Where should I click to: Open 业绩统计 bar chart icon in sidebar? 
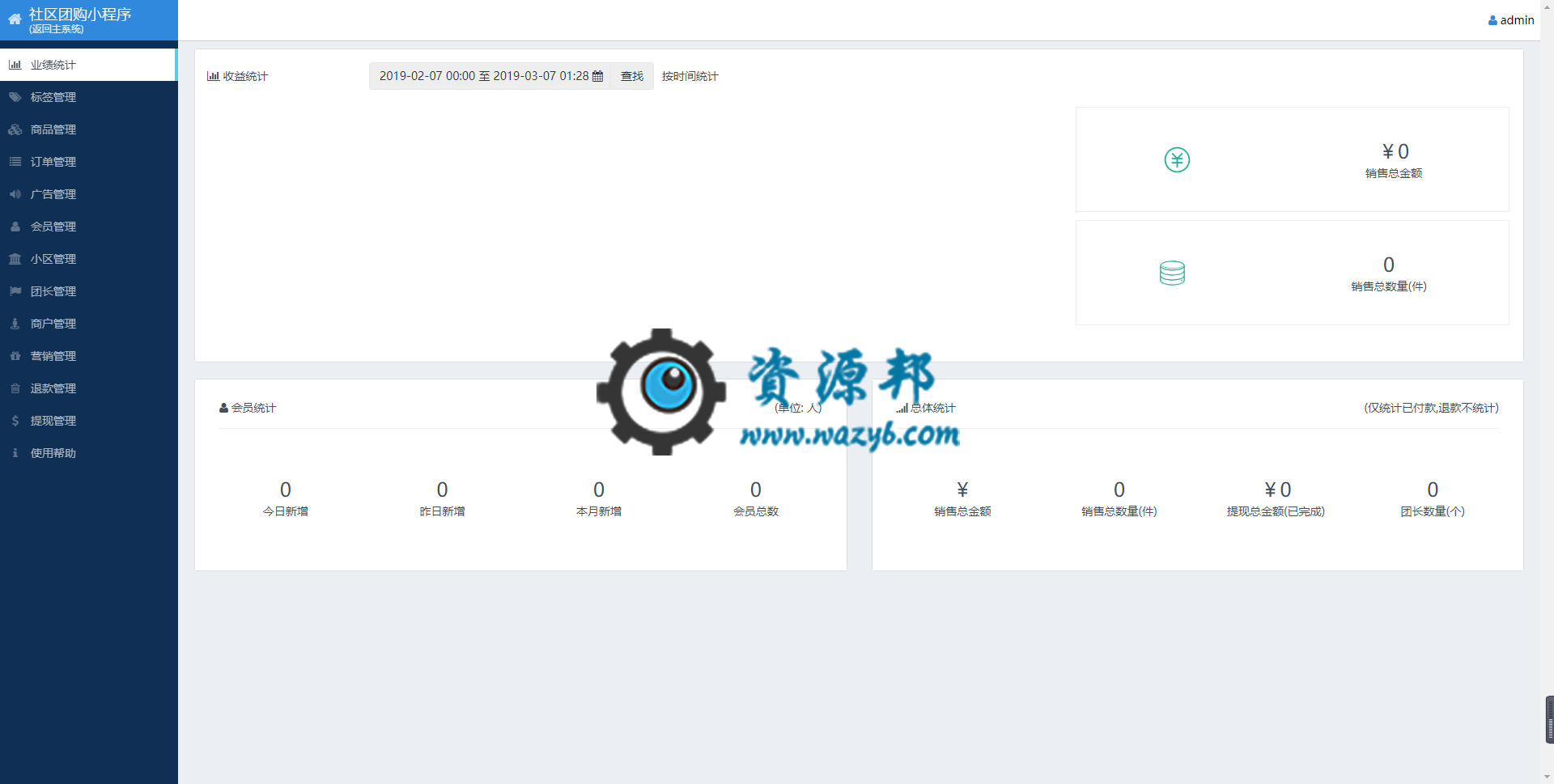pos(15,65)
